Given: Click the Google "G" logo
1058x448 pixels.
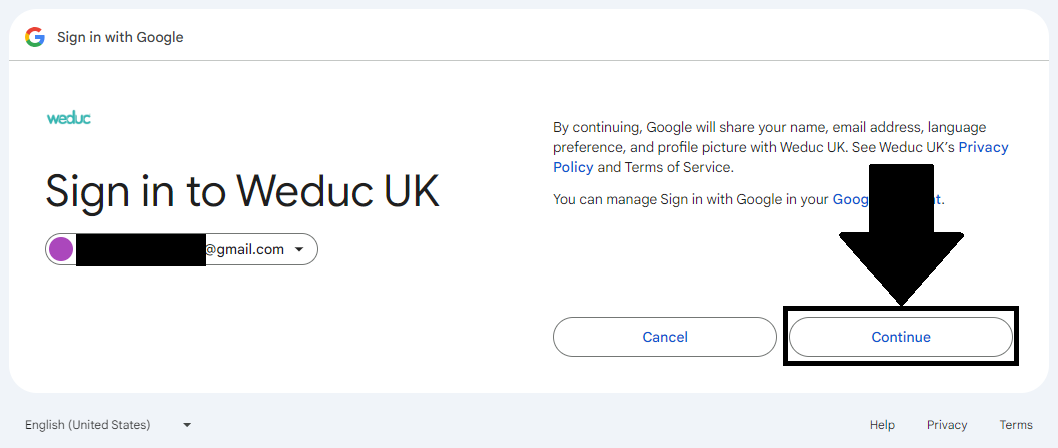Looking at the screenshot, I should [35, 37].
